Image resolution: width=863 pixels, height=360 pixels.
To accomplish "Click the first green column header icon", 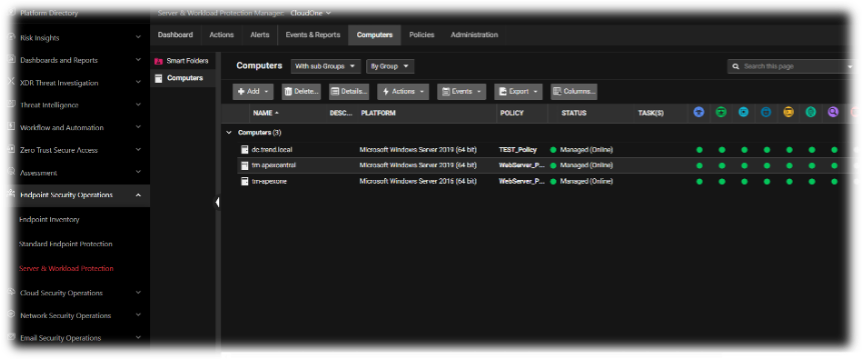I will (x=721, y=112).
